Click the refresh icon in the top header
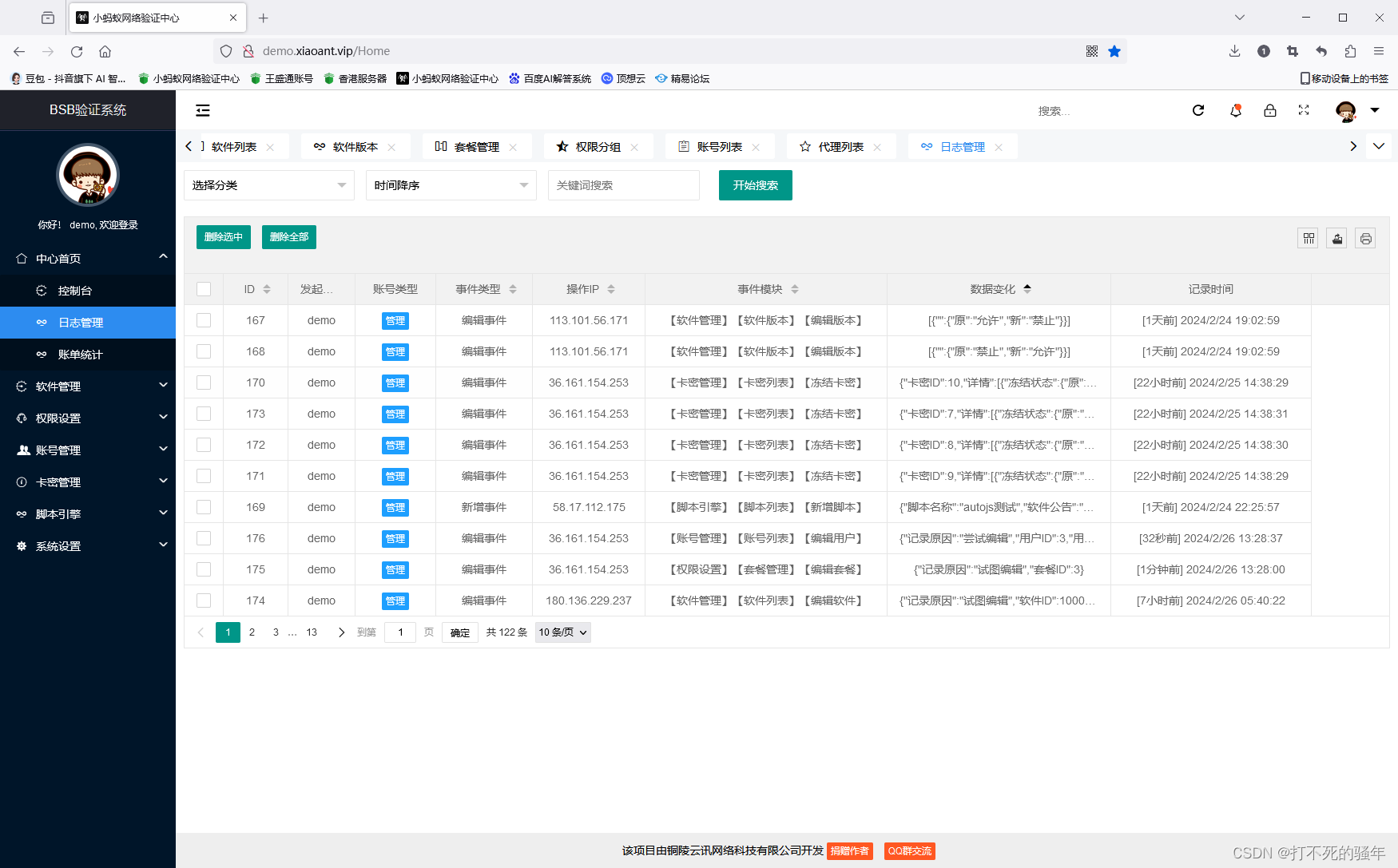The height and width of the screenshot is (868, 1398). pos(1198,110)
